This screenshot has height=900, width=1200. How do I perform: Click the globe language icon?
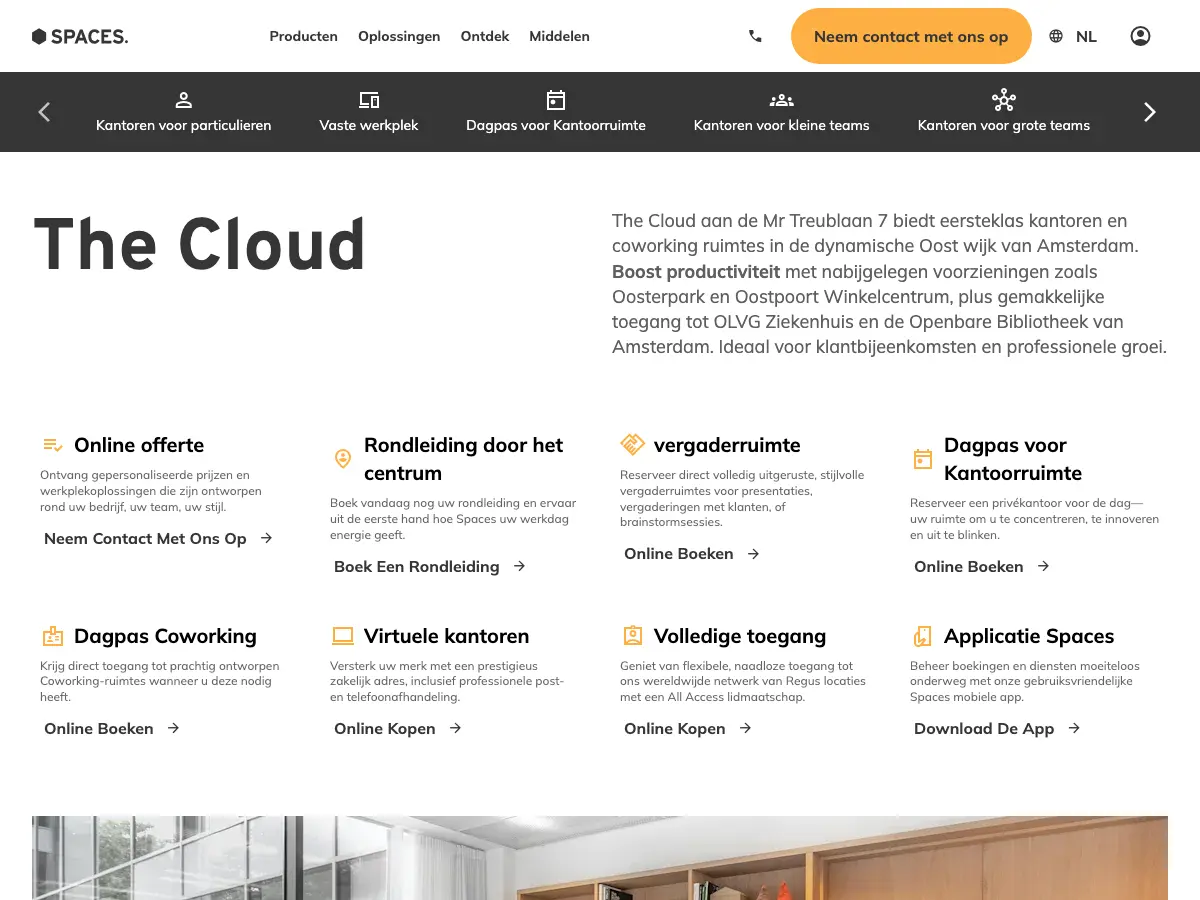(x=1056, y=36)
